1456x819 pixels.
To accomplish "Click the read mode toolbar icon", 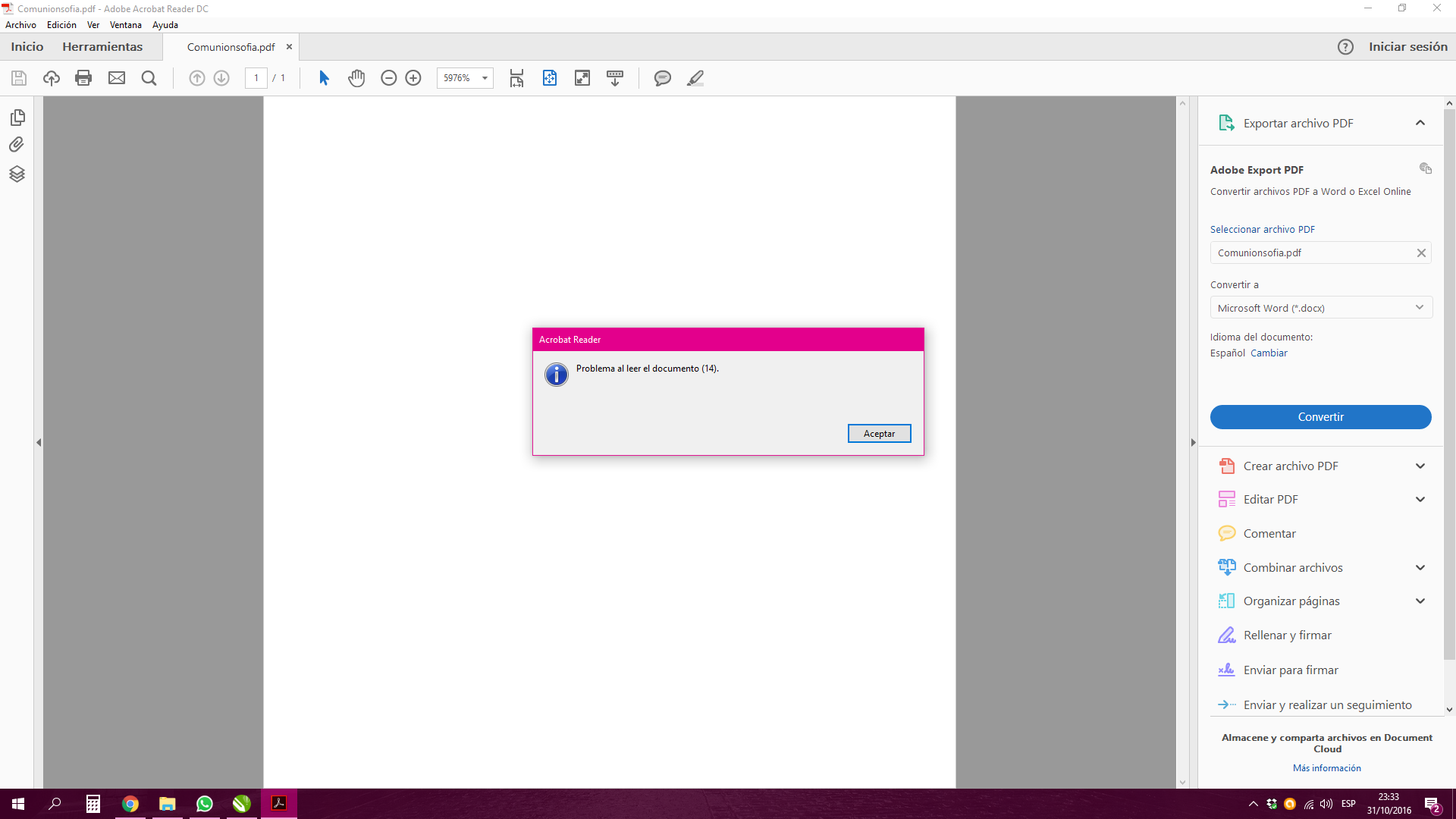I will click(615, 78).
